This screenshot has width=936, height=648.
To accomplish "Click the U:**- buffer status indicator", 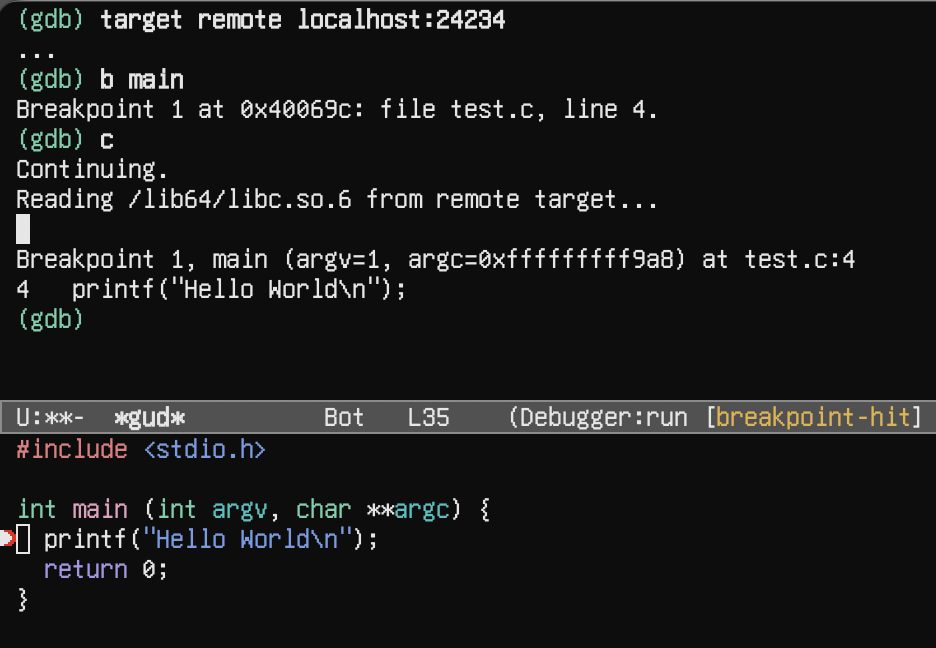I will (x=50, y=417).
